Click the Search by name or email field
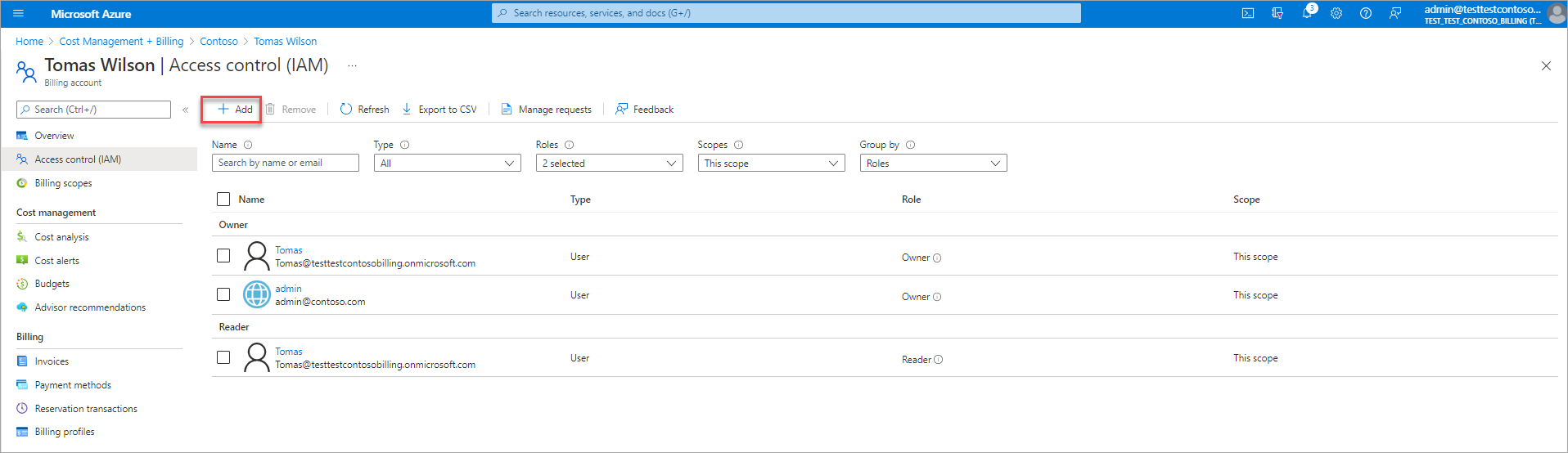The image size is (1568, 453). 285,164
